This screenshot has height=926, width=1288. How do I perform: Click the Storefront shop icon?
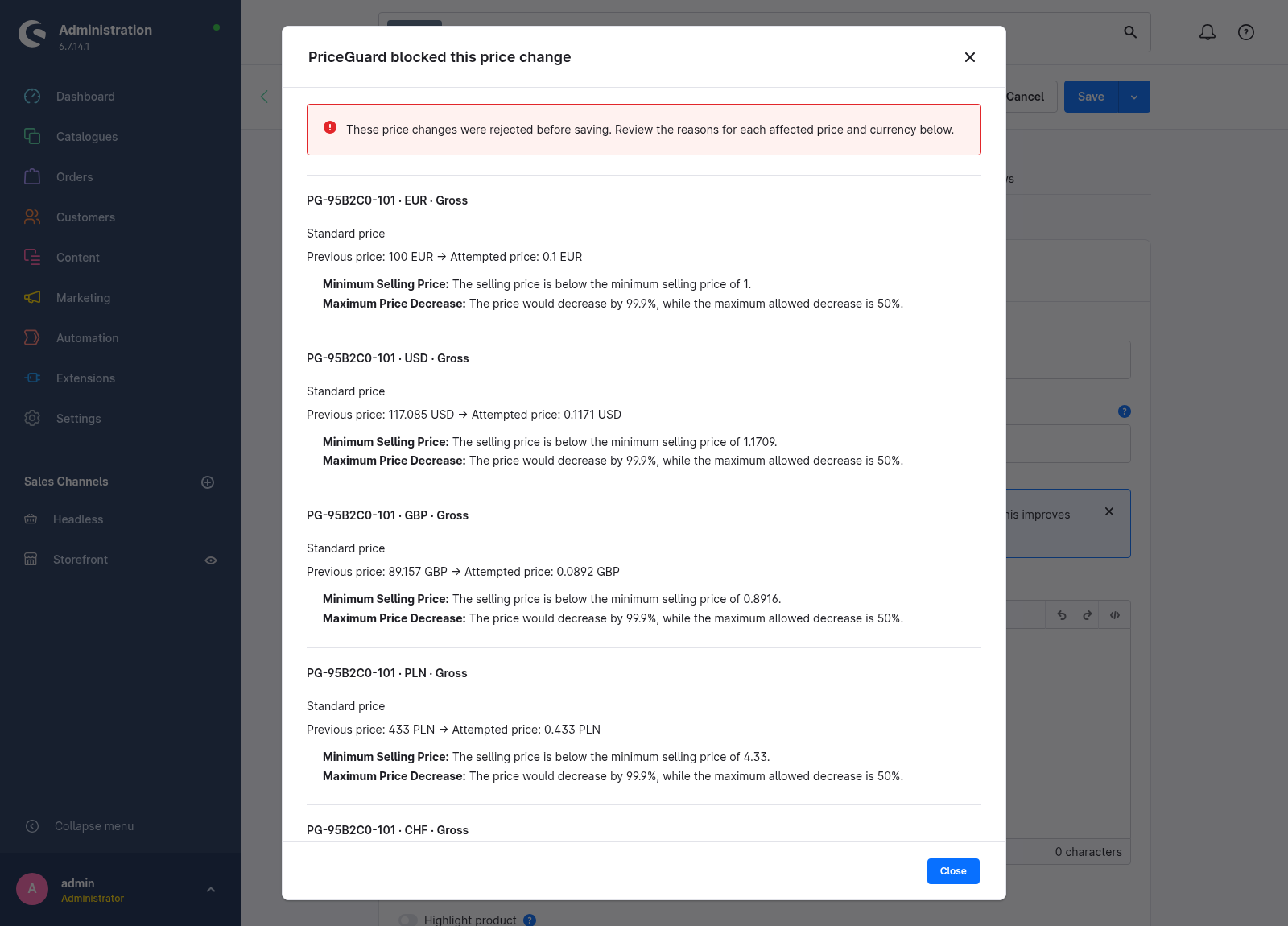click(x=31, y=560)
